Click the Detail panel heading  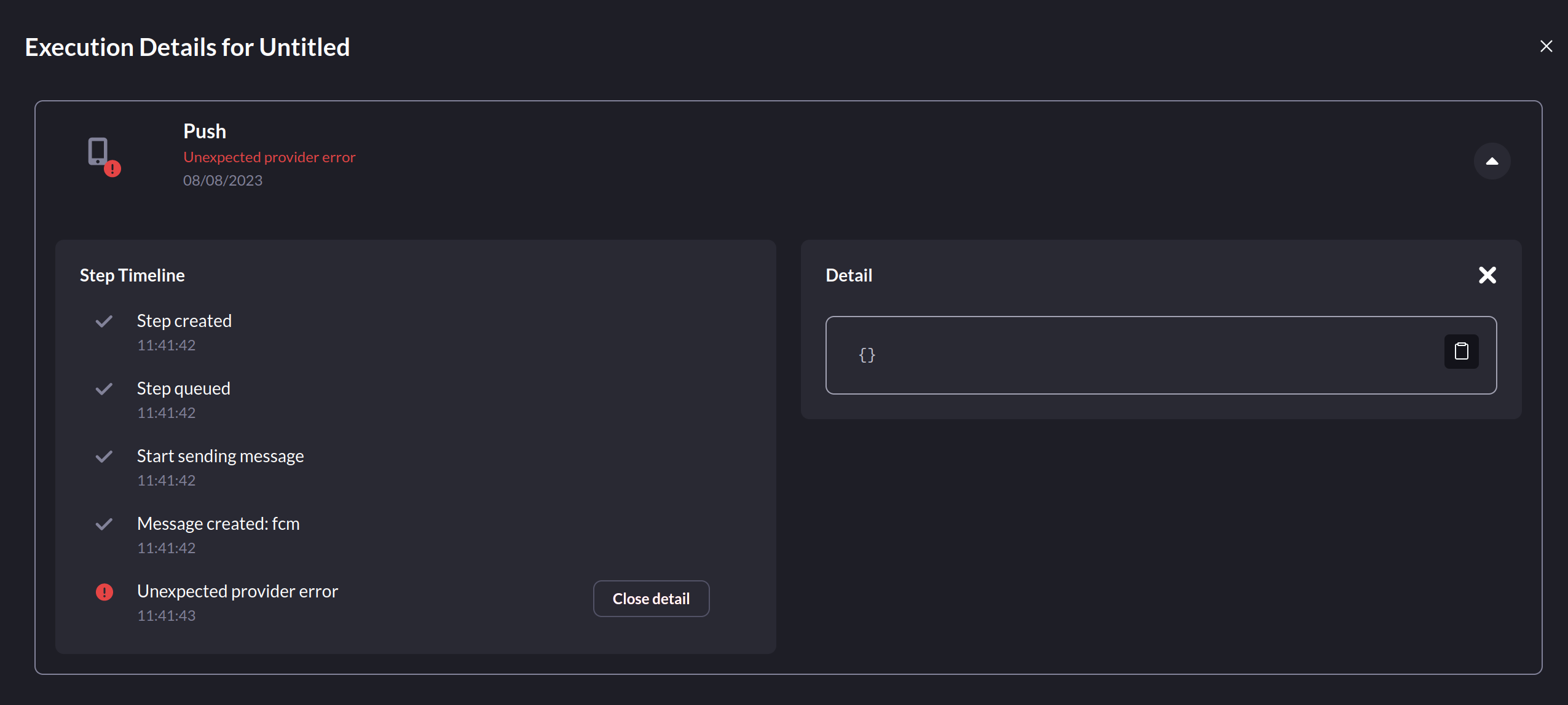pos(848,275)
